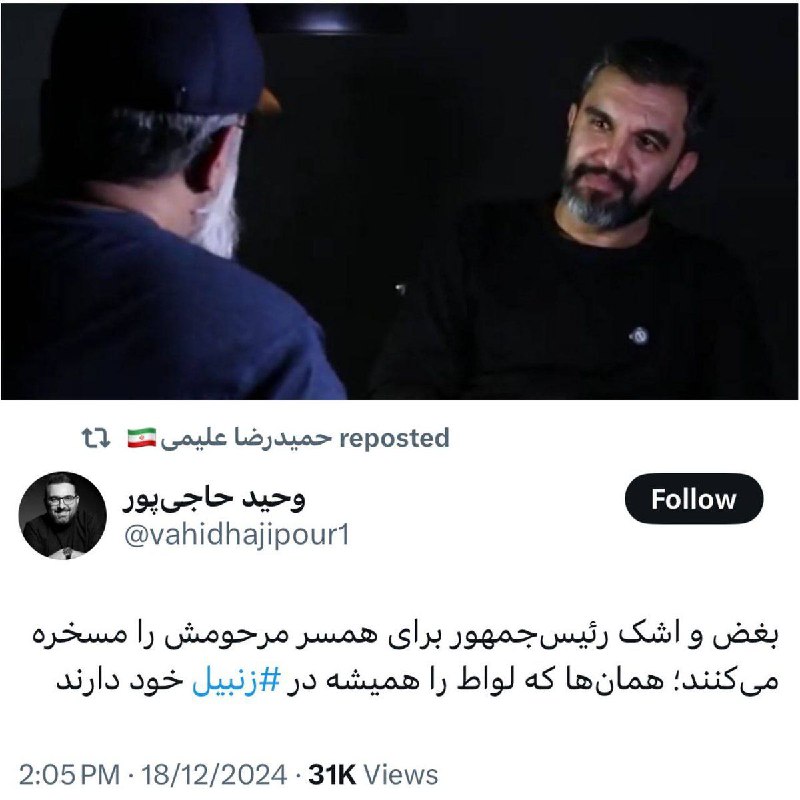Open the 31K Views count
Viewport: 800px width, 800px height.
click(373, 774)
